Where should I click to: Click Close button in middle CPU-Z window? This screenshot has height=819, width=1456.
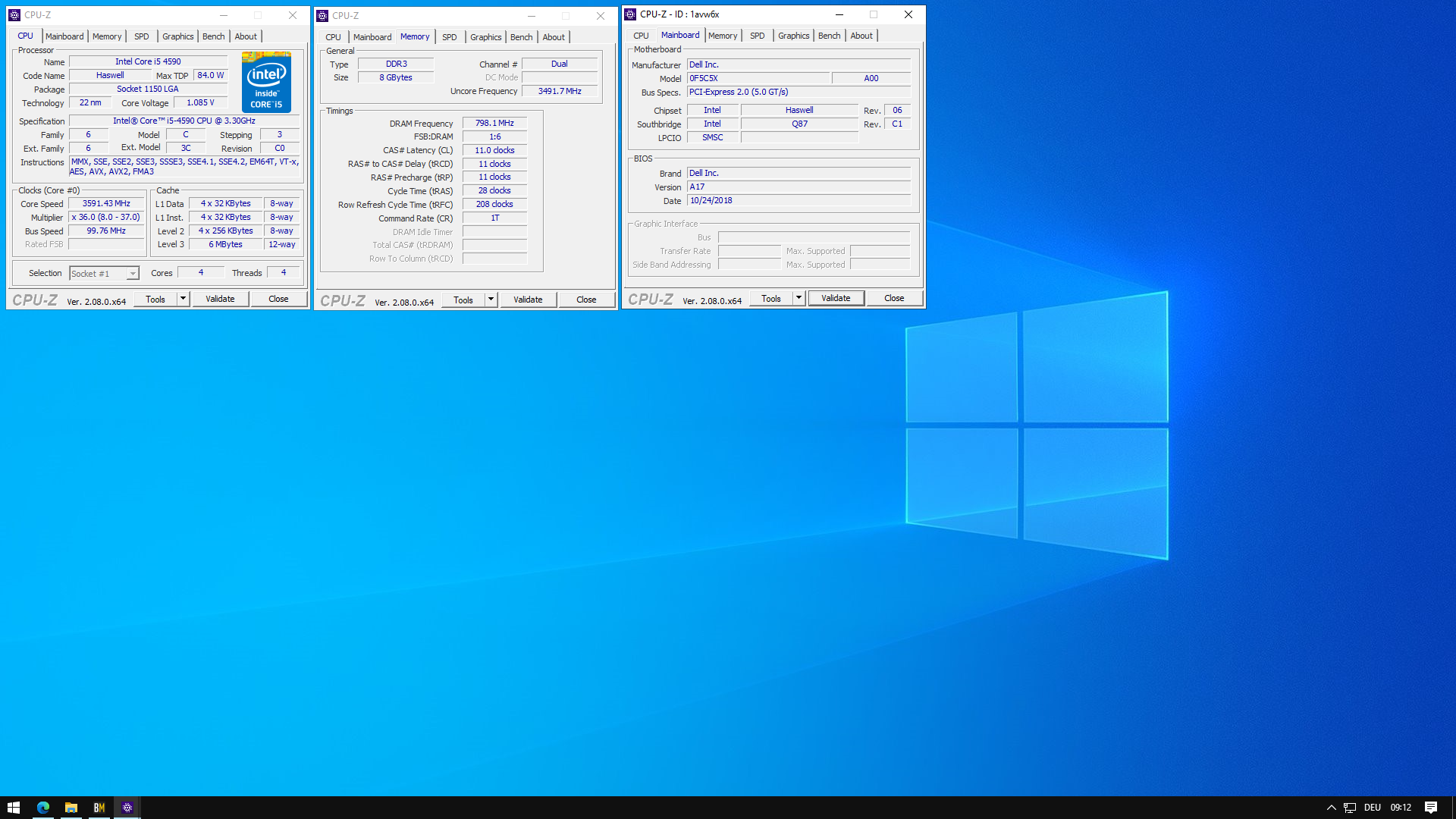586,300
